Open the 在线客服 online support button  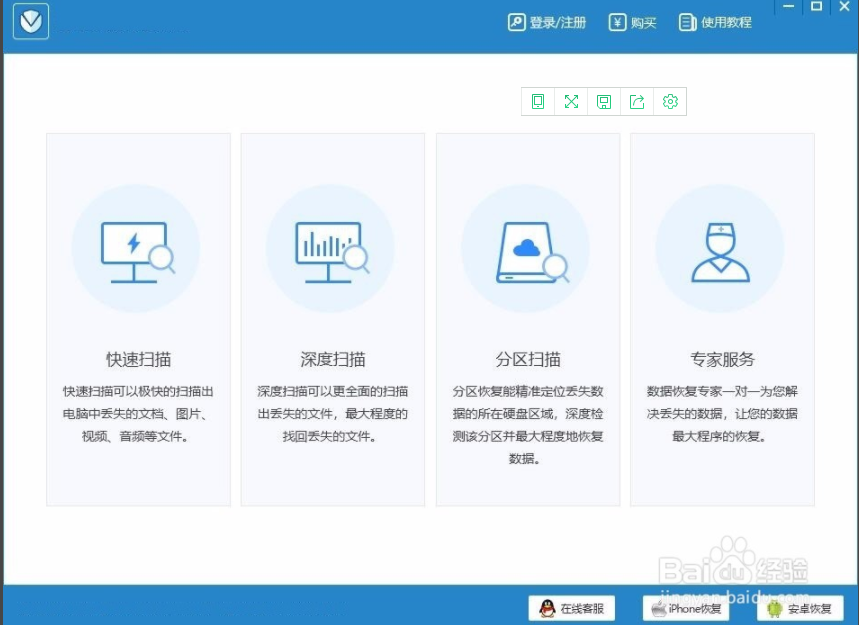pos(571,609)
